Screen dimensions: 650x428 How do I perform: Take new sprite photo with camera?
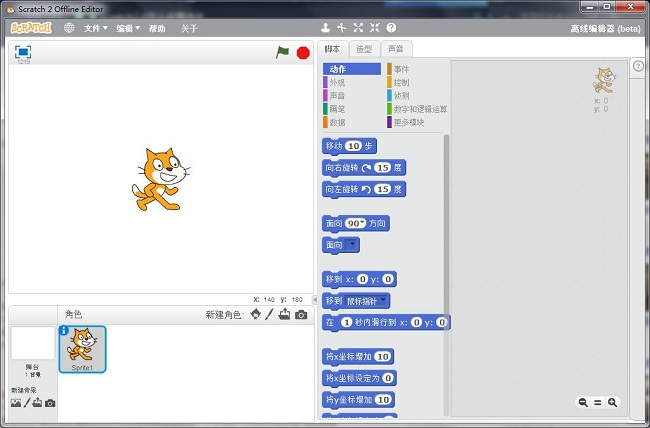pos(301,314)
